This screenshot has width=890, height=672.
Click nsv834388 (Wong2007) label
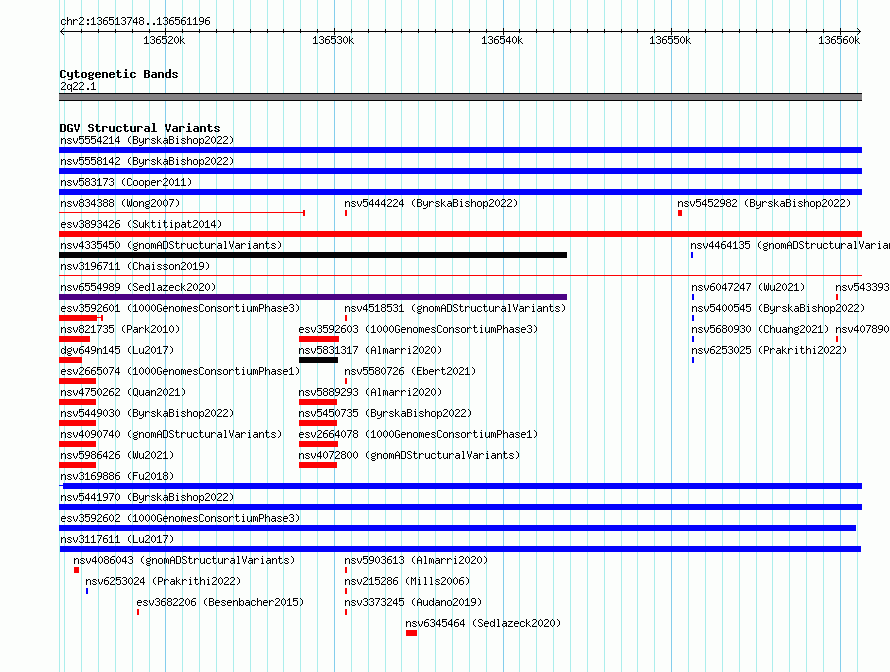[x=120, y=203]
